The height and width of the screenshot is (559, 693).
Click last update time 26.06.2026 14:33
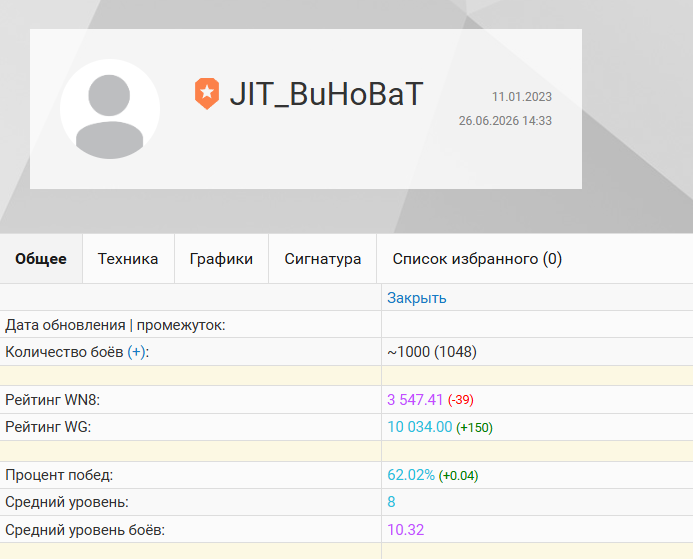[x=505, y=121]
